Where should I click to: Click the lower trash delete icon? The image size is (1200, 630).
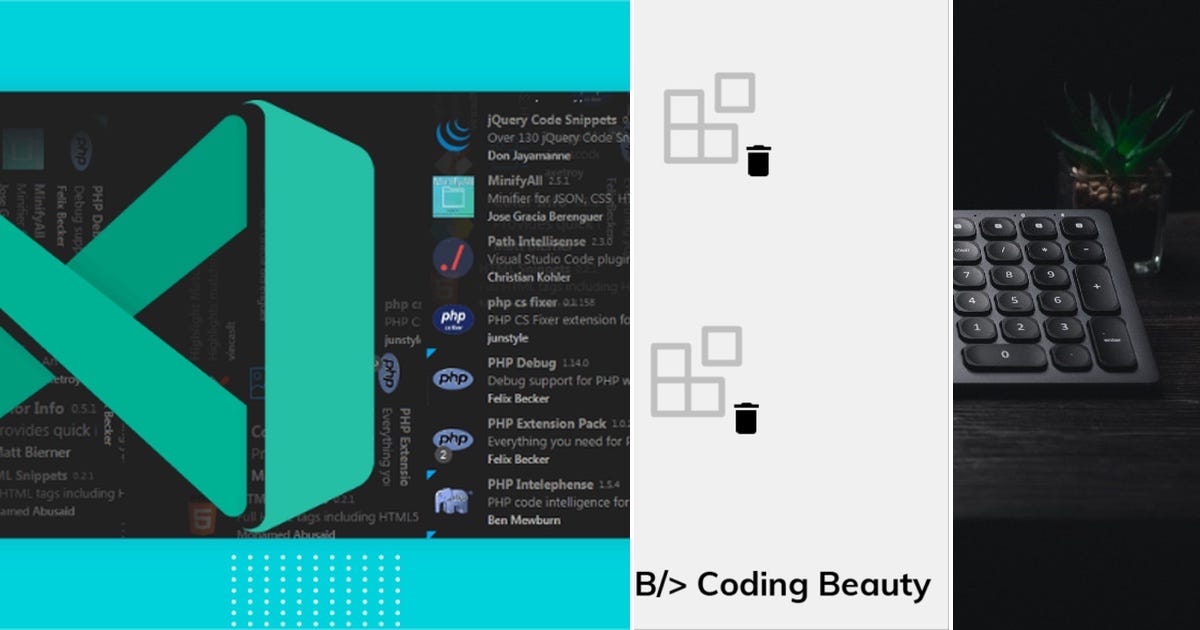(x=744, y=420)
